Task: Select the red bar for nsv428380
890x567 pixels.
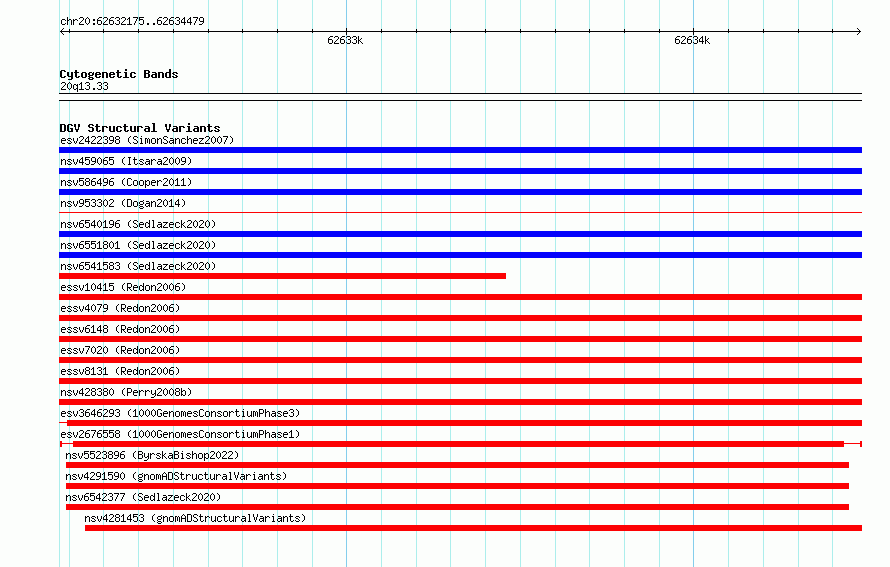Action: (x=460, y=402)
